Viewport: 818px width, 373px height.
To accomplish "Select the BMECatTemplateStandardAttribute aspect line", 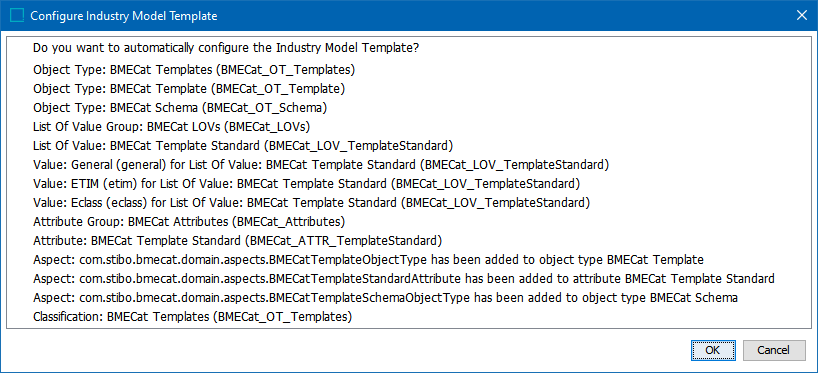I will (403, 279).
